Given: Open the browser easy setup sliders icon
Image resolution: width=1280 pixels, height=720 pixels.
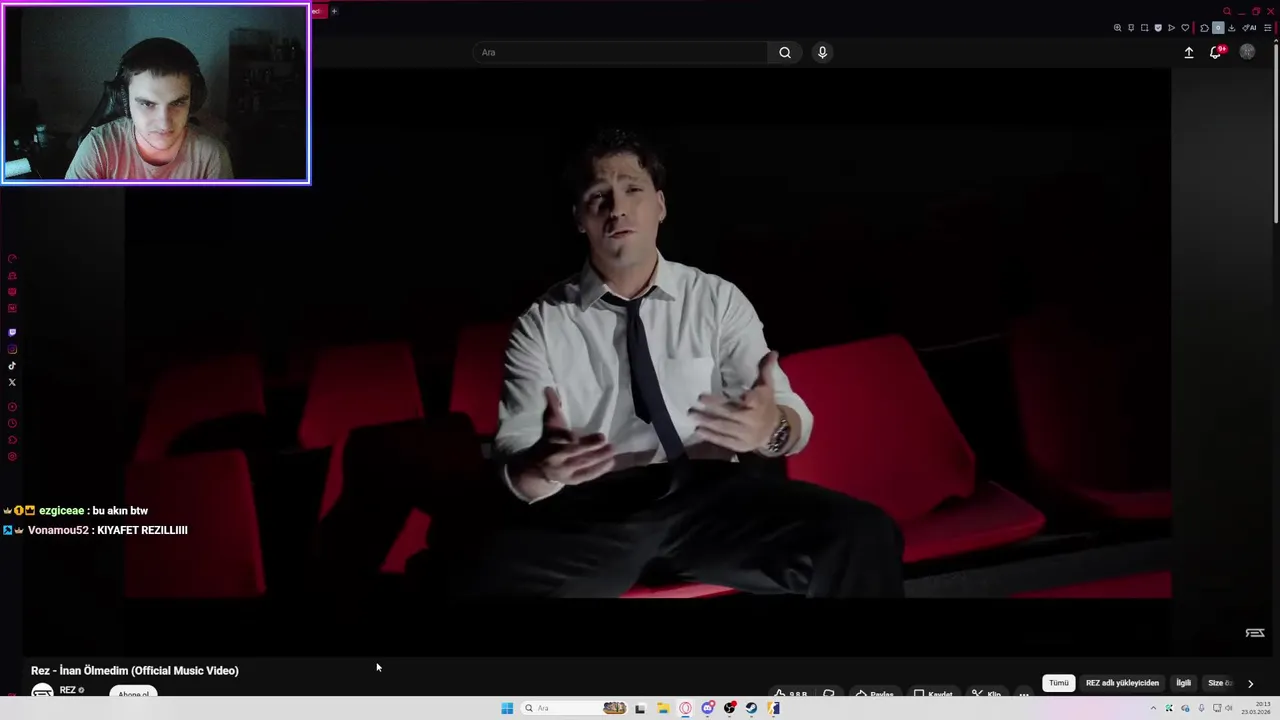Looking at the screenshot, I should [1268, 28].
